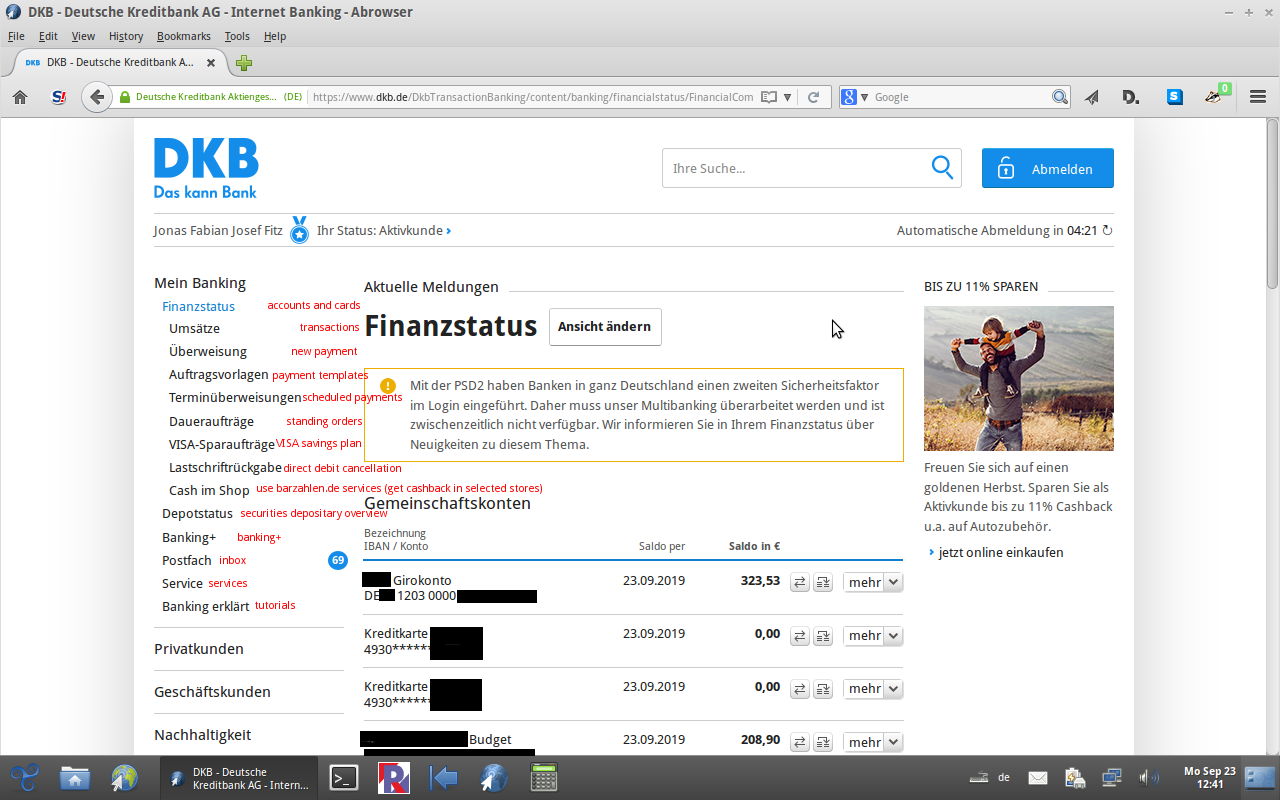Launch the terminal from the taskbar

coord(344,777)
